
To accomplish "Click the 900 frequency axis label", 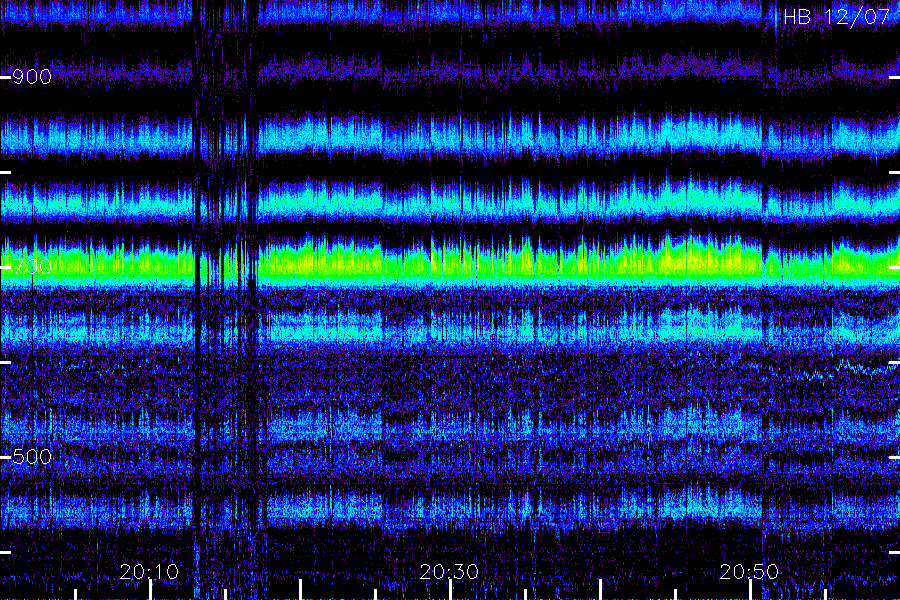I will (32, 77).
